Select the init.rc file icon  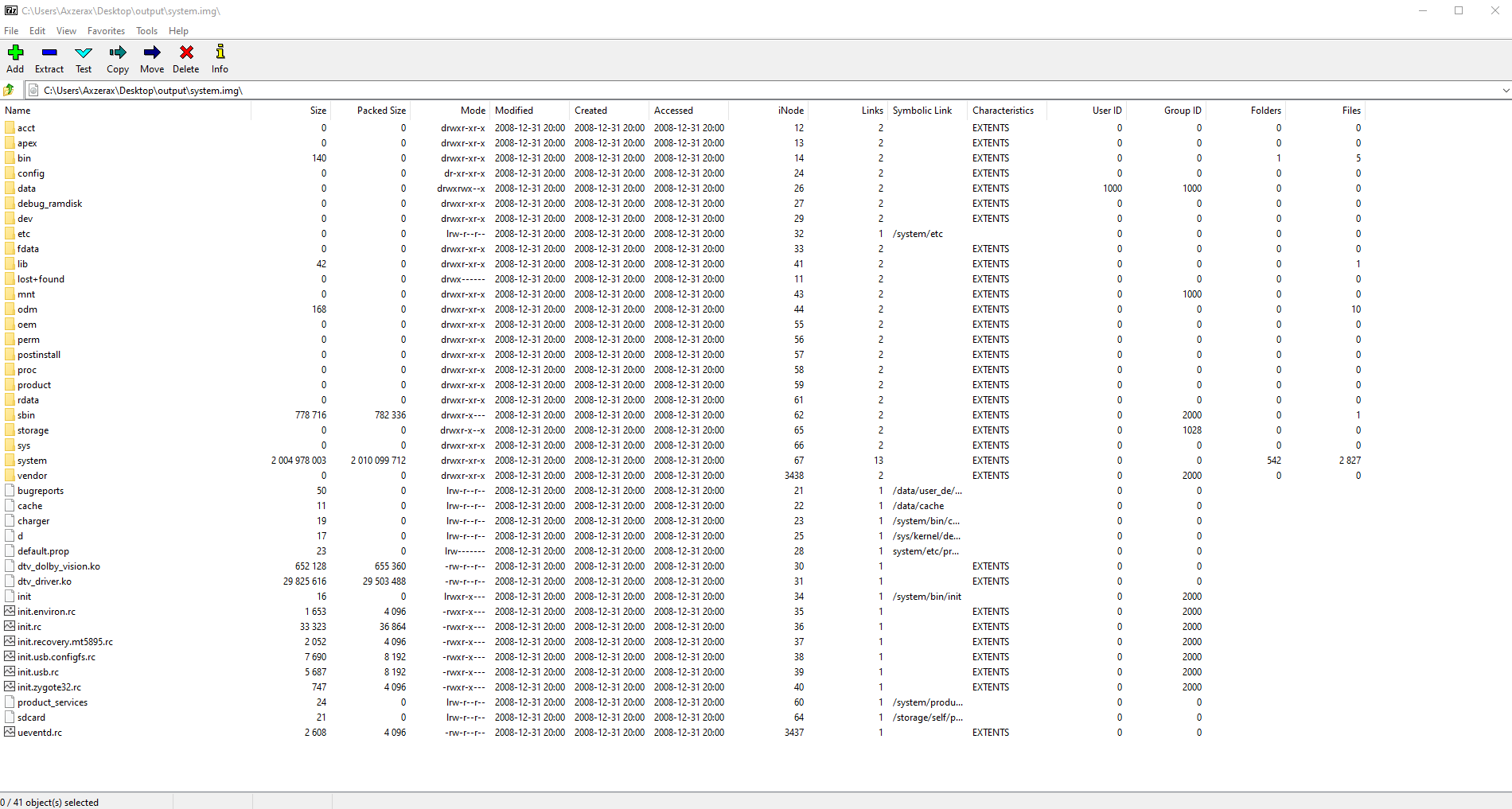point(10,626)
